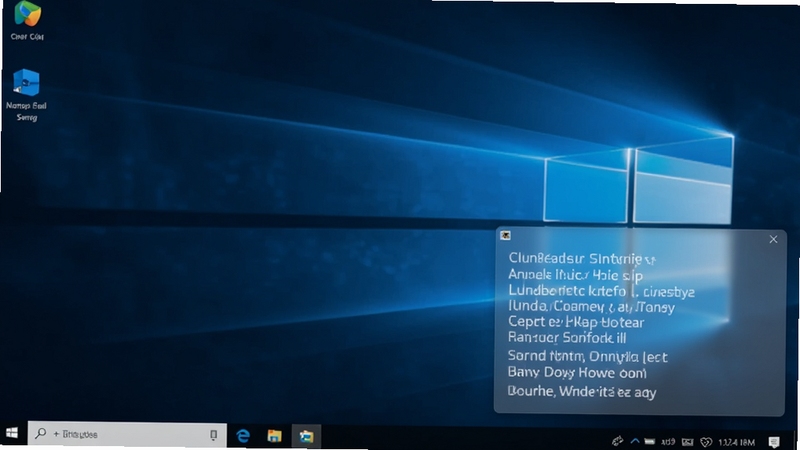Screen dimensions: 800x450
Task: Open the Windows Start menu button
Action: pos(12,434)
